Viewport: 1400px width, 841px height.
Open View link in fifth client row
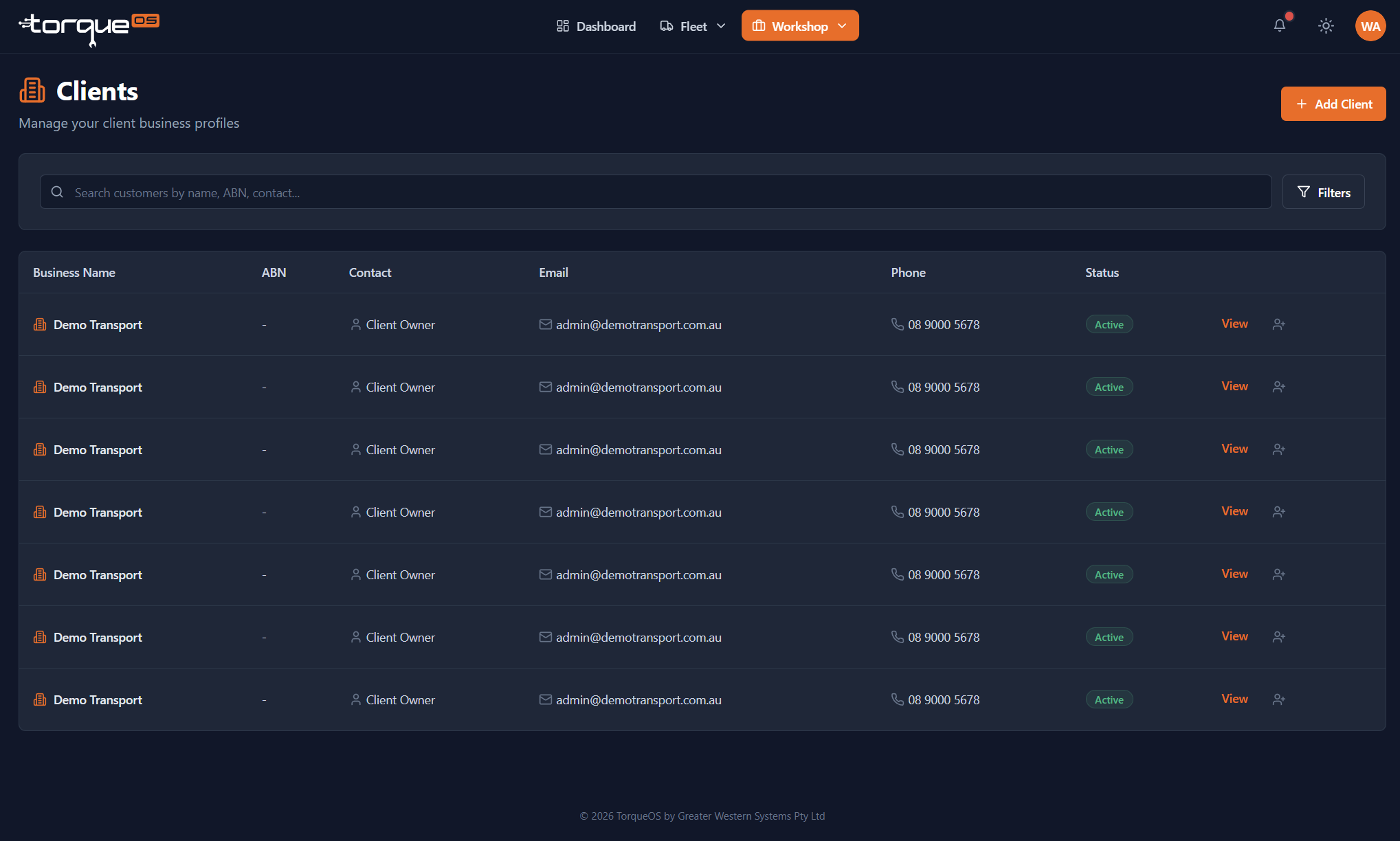[x=1234, y=574]
